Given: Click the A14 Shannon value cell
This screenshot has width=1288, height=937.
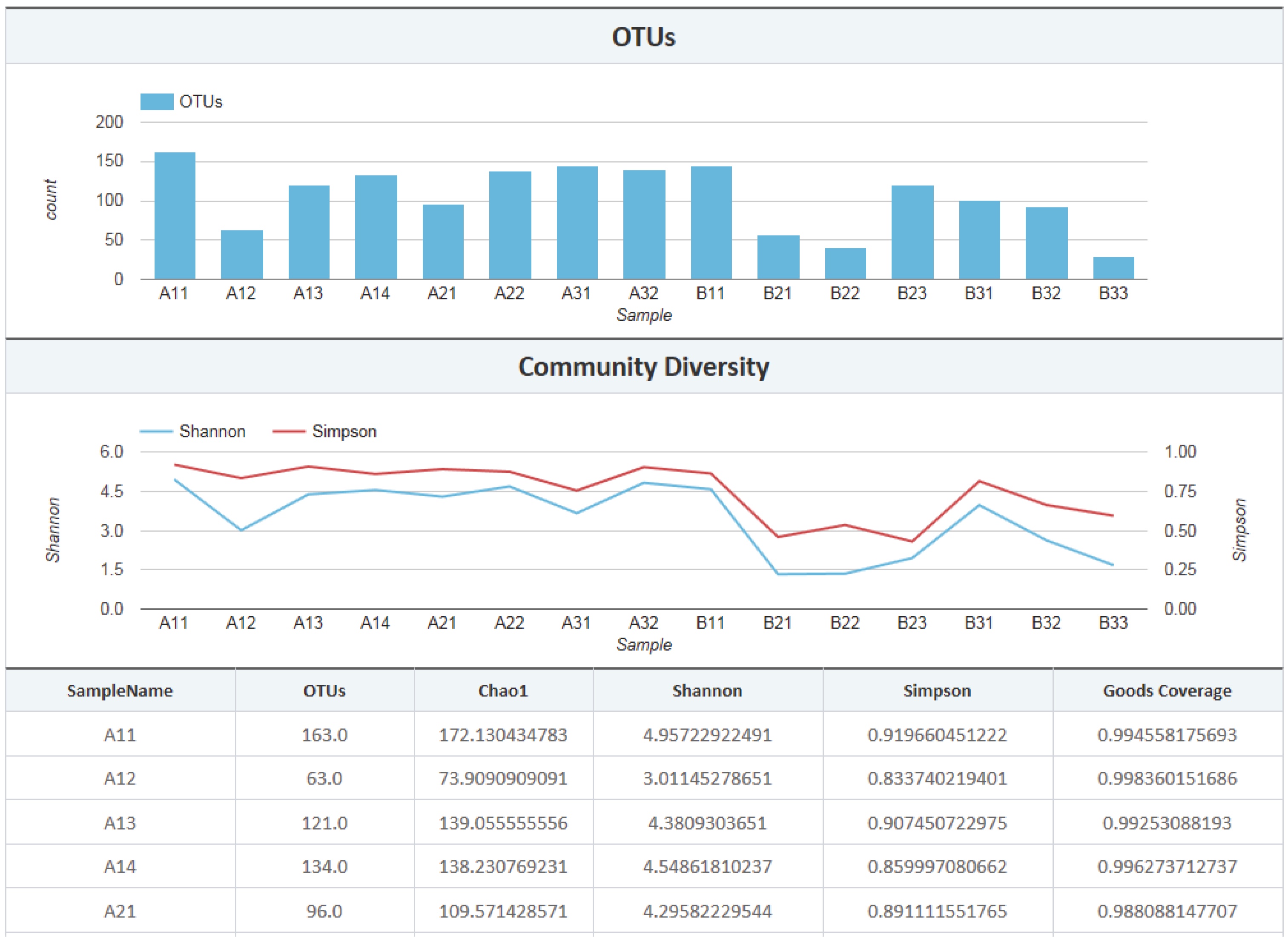Looking at the screenshot, I should 707,867.
